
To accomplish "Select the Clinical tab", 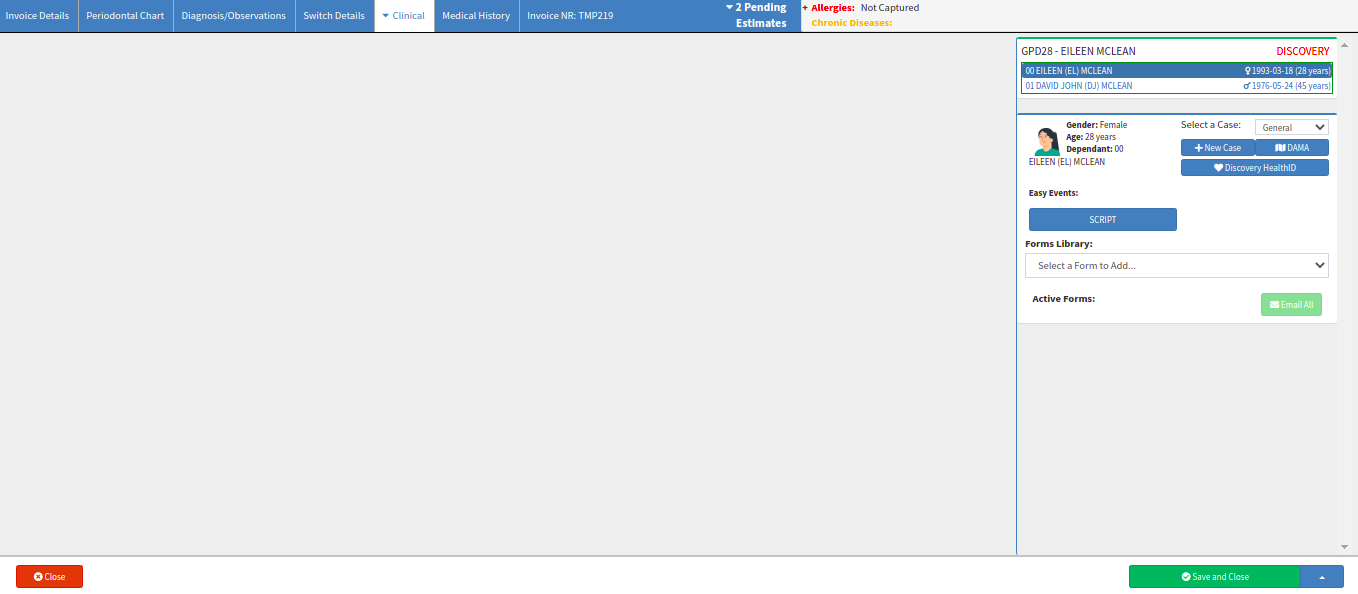I will click(404, 16).
